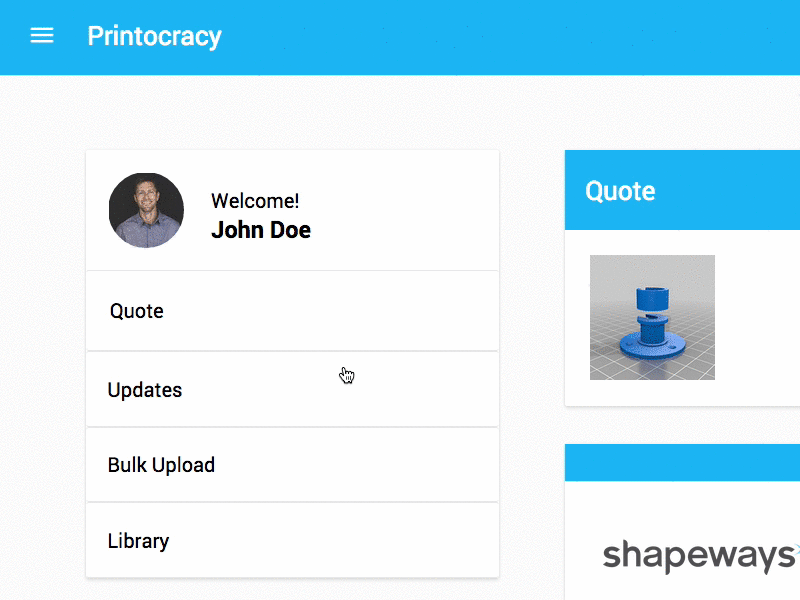800x600 pixels.
Task: Click the Quote label text inside right panel
Action: coord(620,191)
